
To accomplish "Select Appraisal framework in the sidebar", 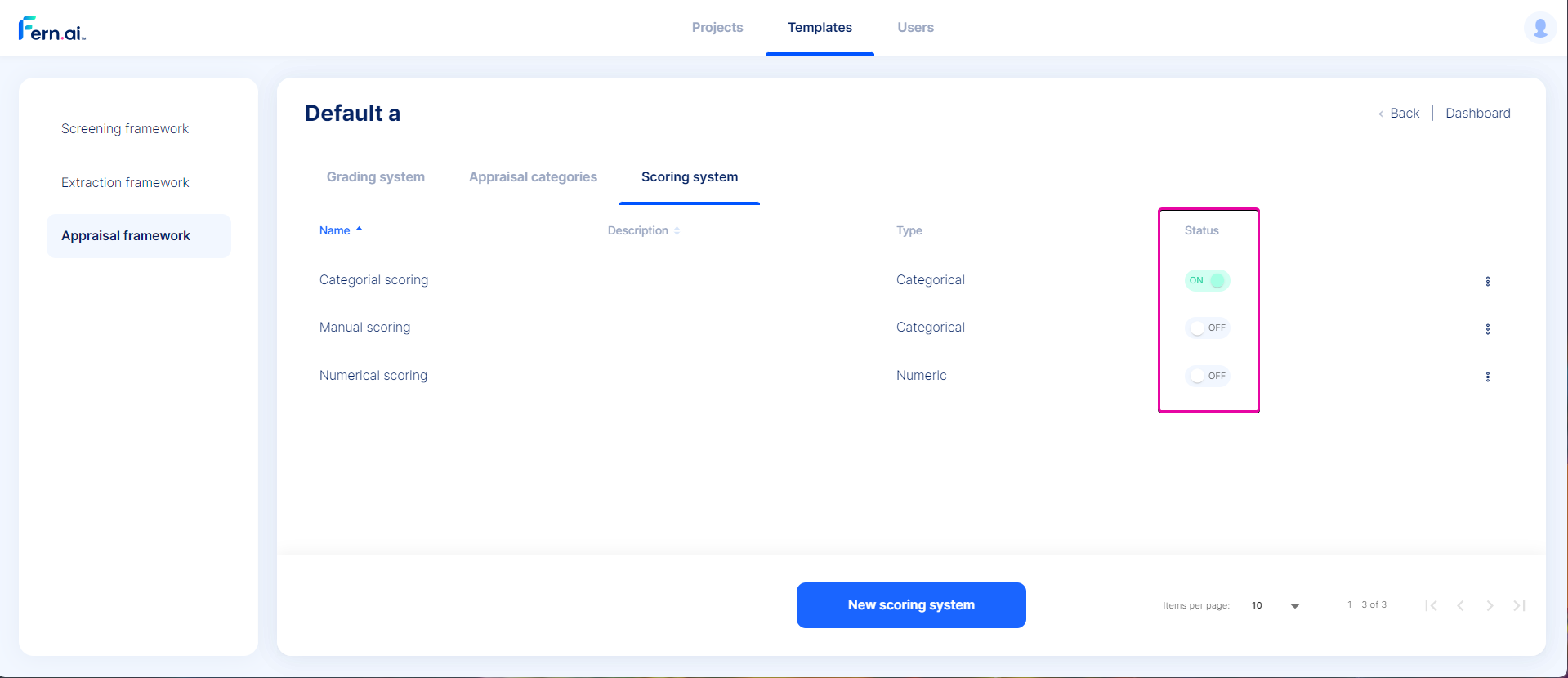I will [139, 236].
